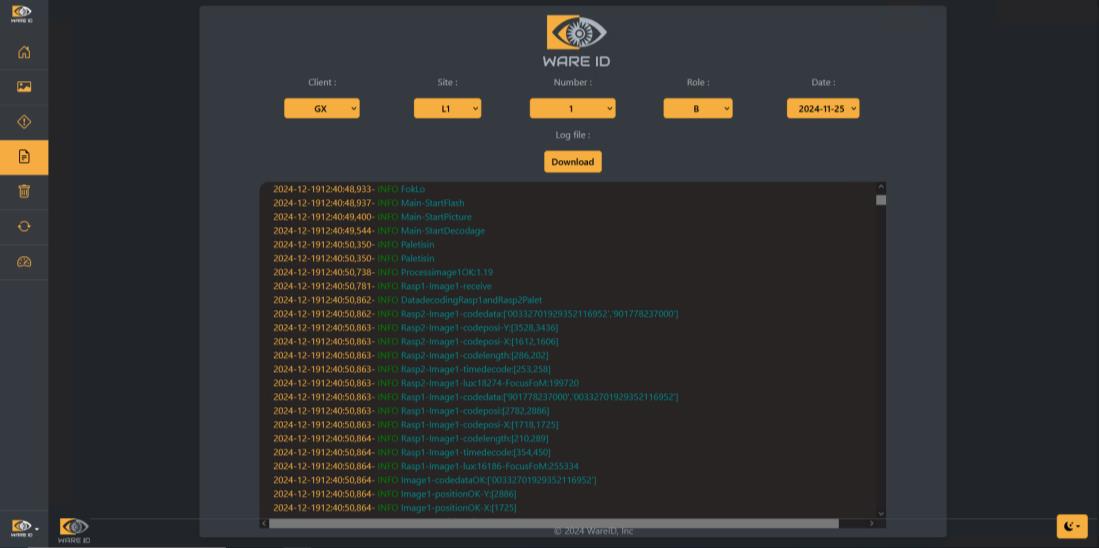This screenshot has width=1099, height=548.
Task: Select the log file document icon
Action: pos(24,157)
